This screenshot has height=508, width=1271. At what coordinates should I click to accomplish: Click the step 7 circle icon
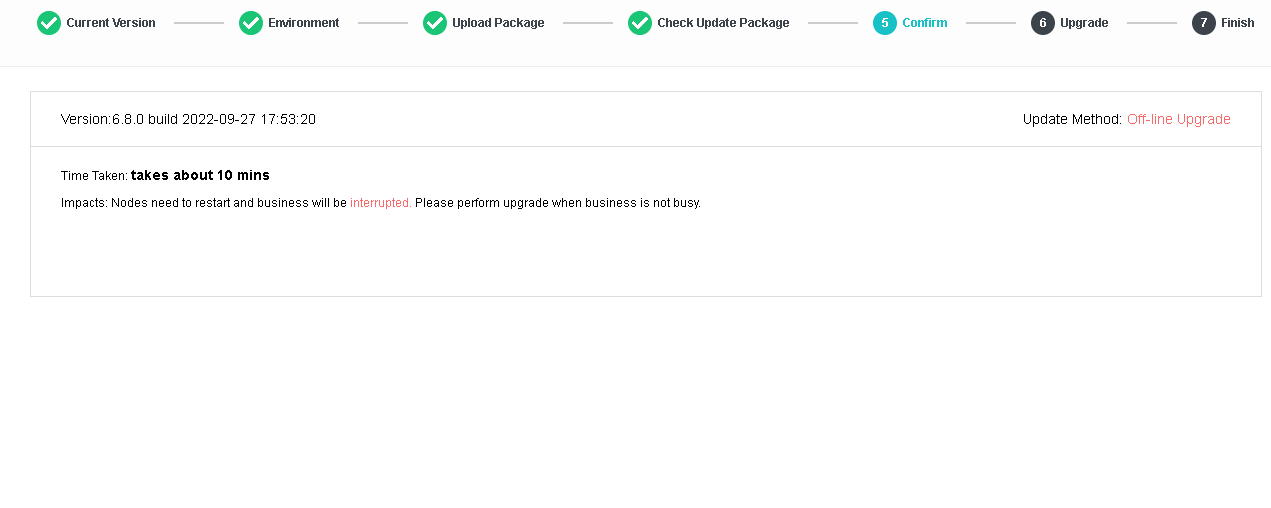[x=1204, y=23]
